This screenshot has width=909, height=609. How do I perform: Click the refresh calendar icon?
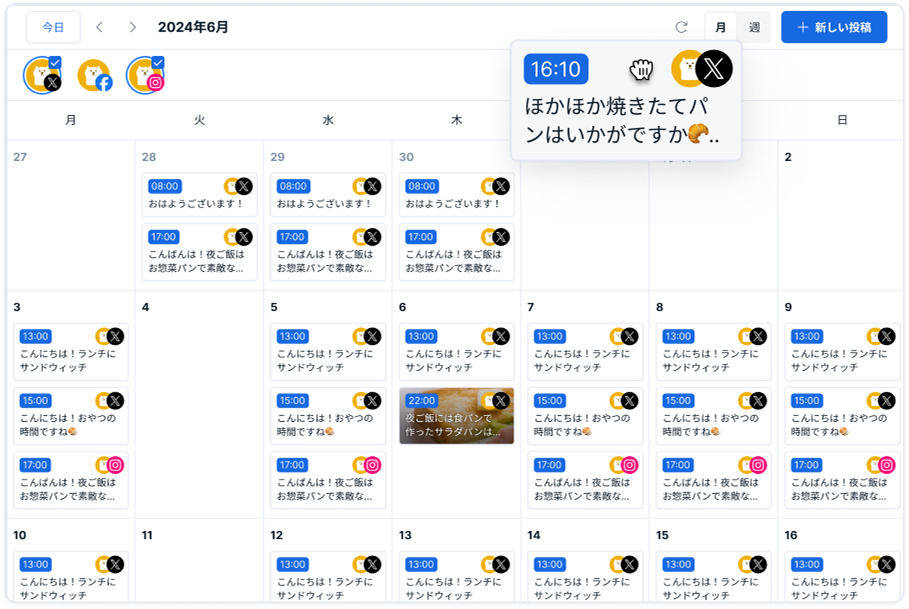[x=682, y=28]
